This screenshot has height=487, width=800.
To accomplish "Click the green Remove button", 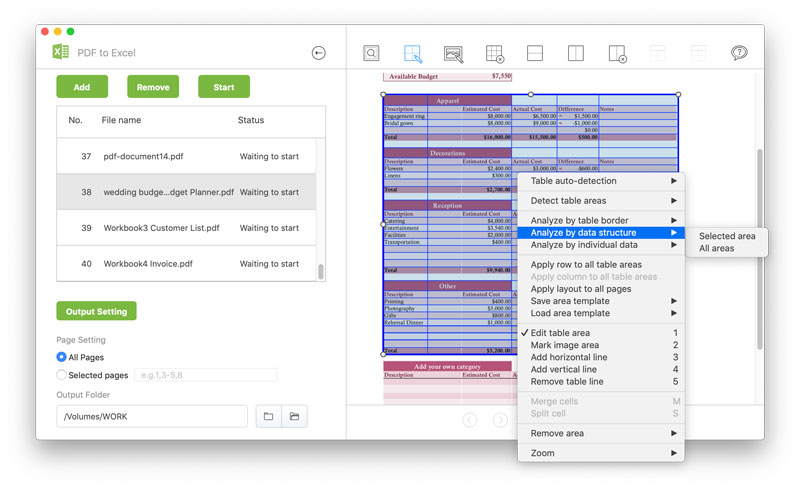I will (153, 87).
